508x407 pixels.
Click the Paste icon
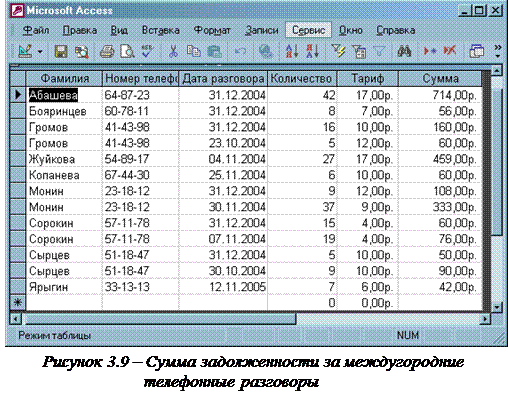click(214, 52)
